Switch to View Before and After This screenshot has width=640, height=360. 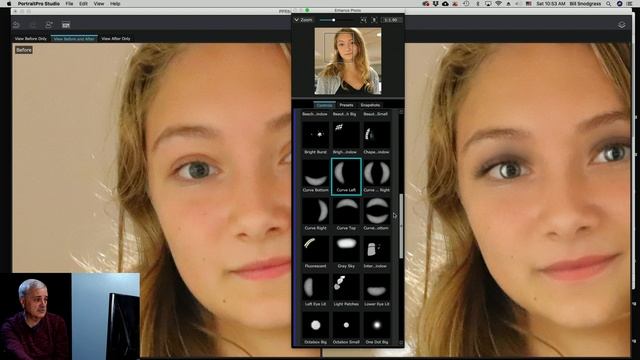[74, 38]
